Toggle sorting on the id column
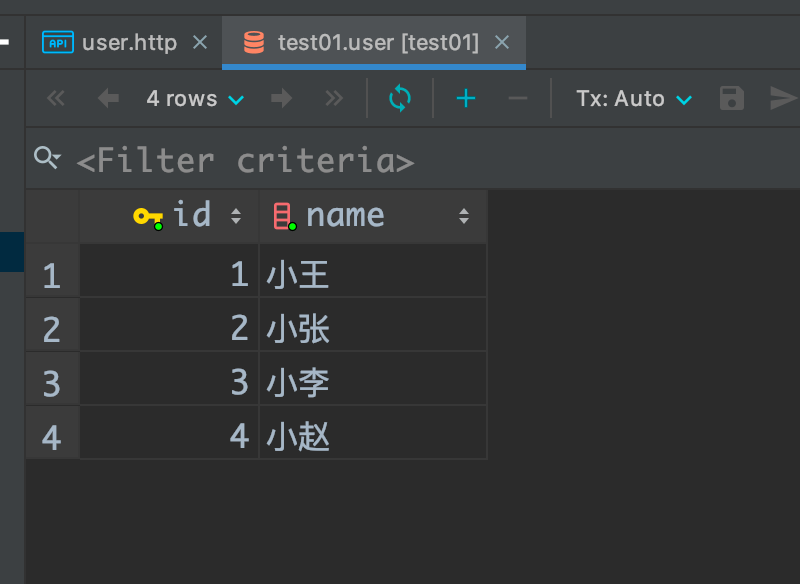Viewport: 800px width, 584px height. (x=235, y=215)
